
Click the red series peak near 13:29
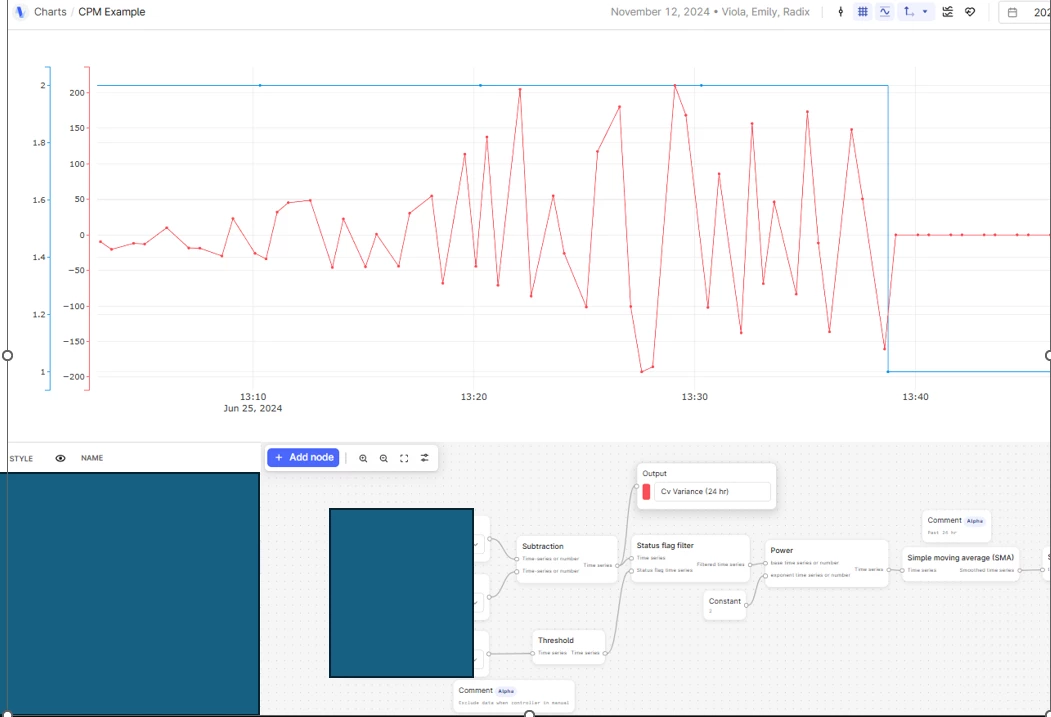coord(675,86)
